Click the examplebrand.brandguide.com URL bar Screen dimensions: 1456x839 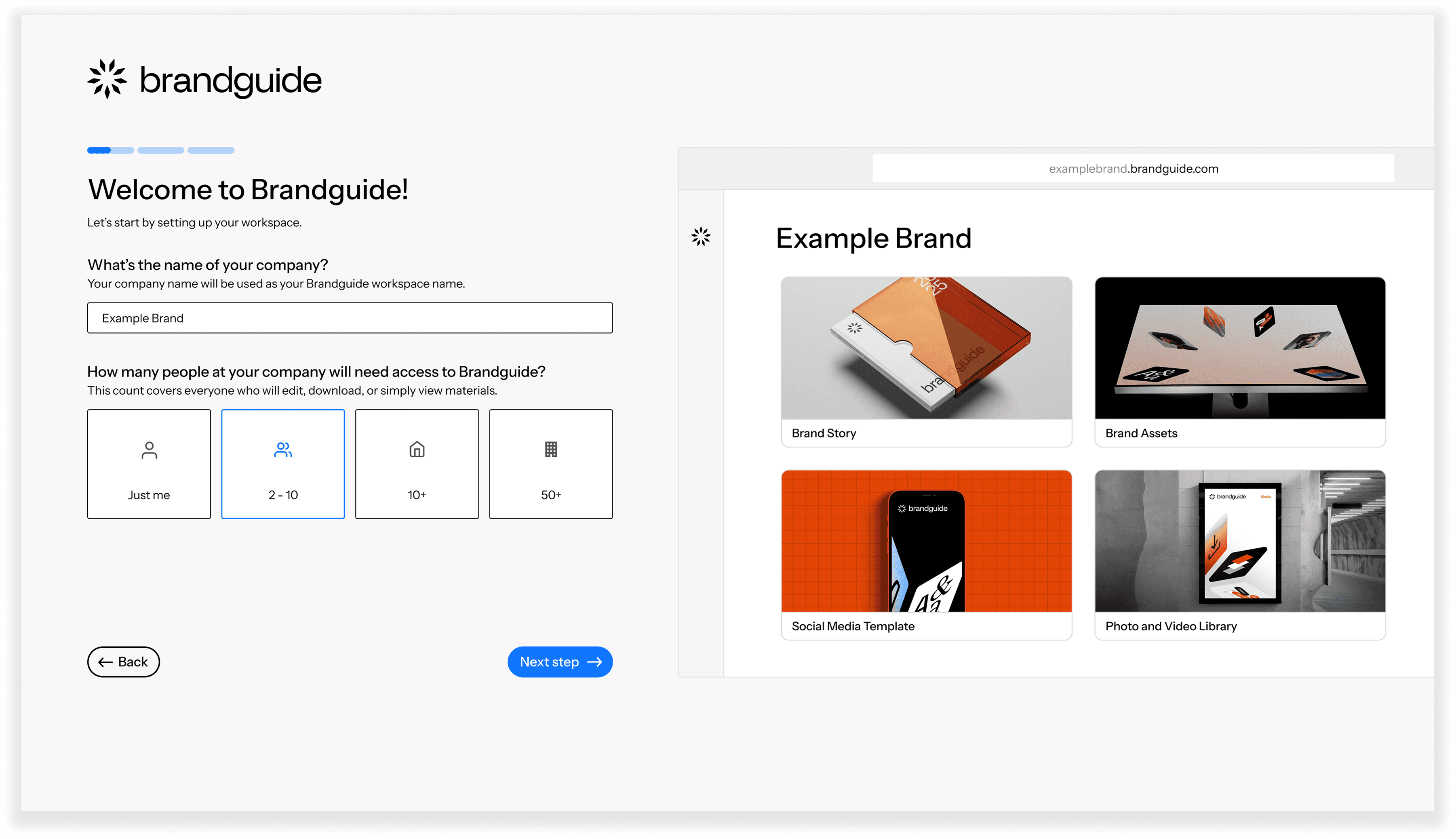click(1132, 168)
